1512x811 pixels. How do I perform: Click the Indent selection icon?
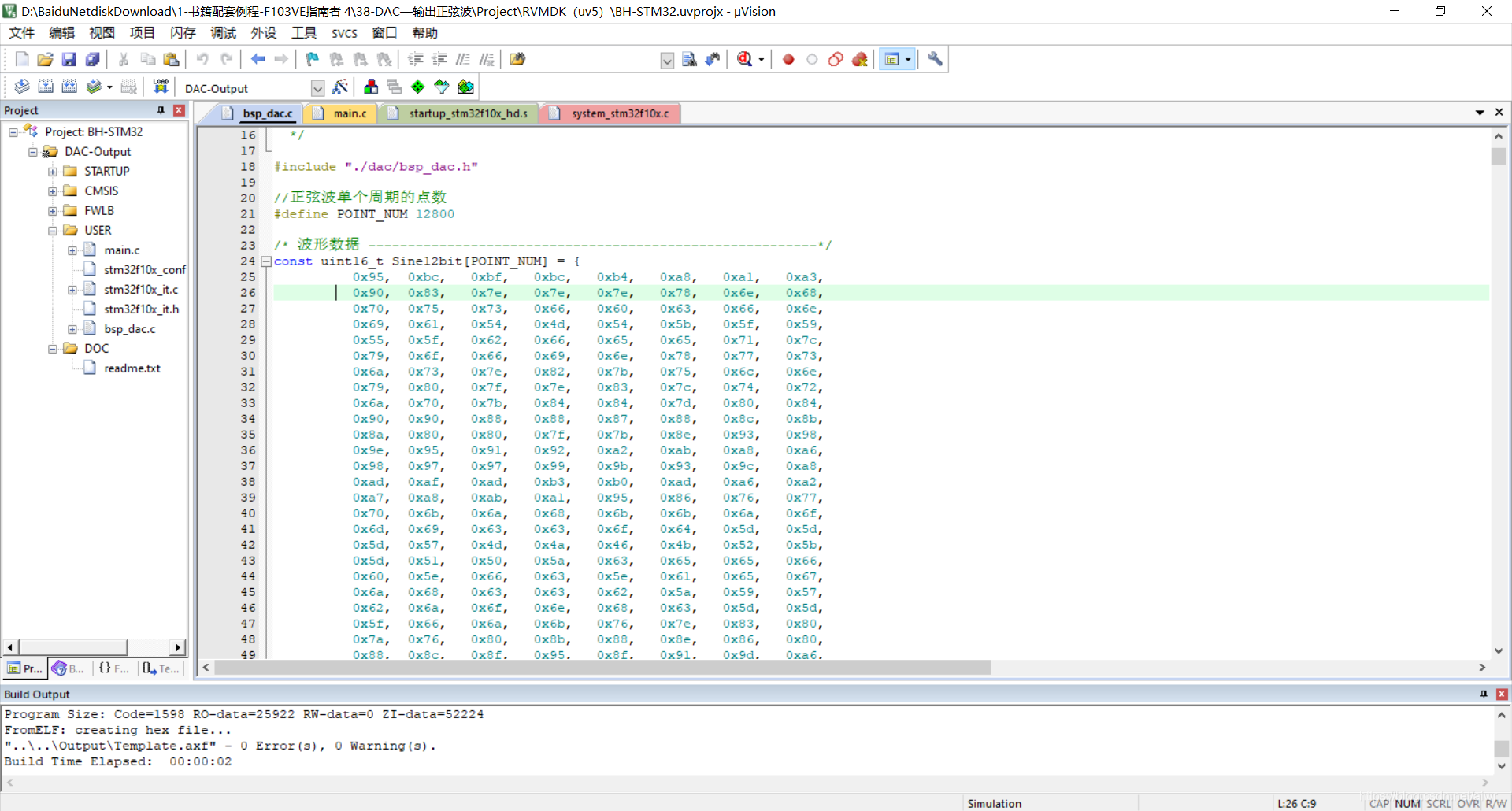coord(416,59)
